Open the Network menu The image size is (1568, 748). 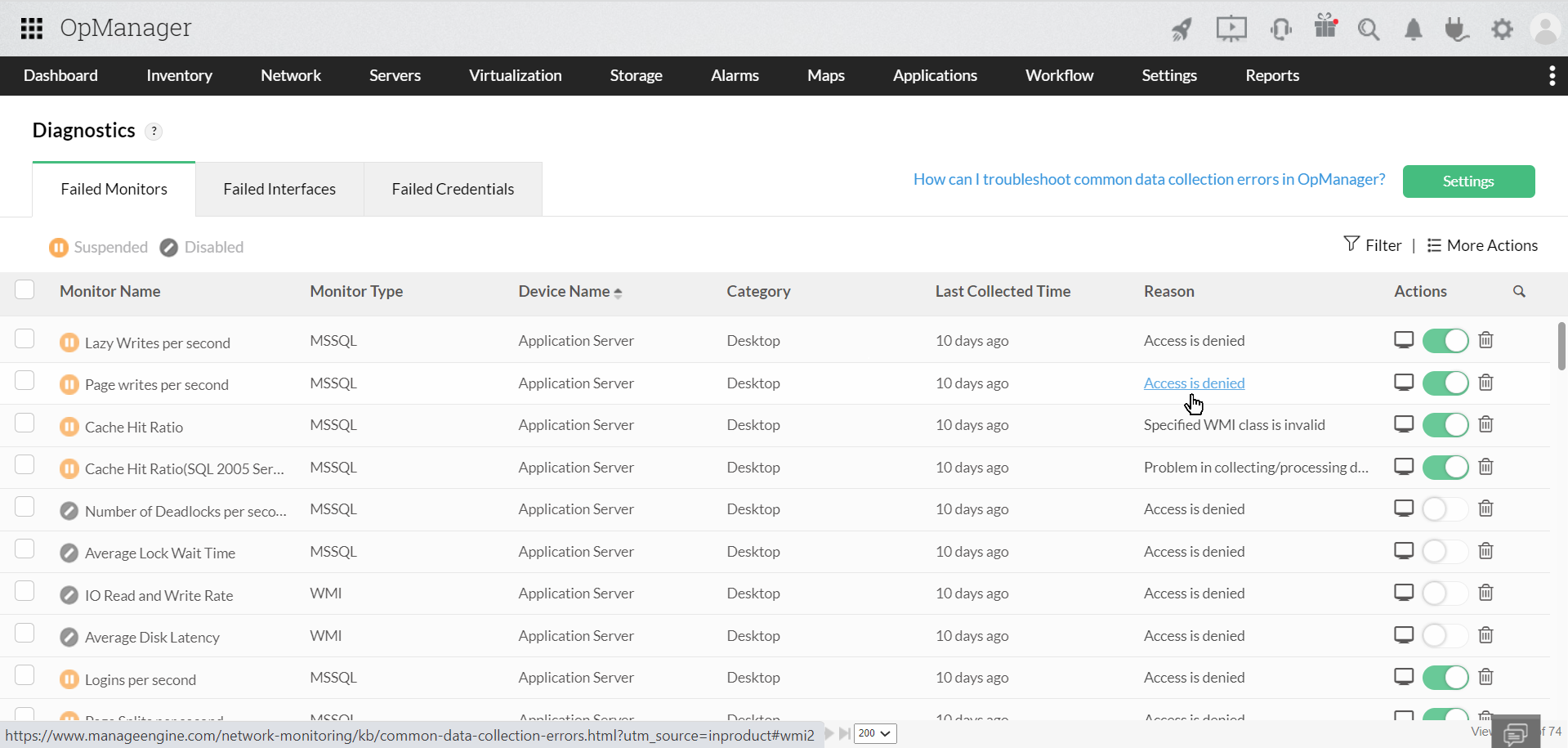click(291, 75)
